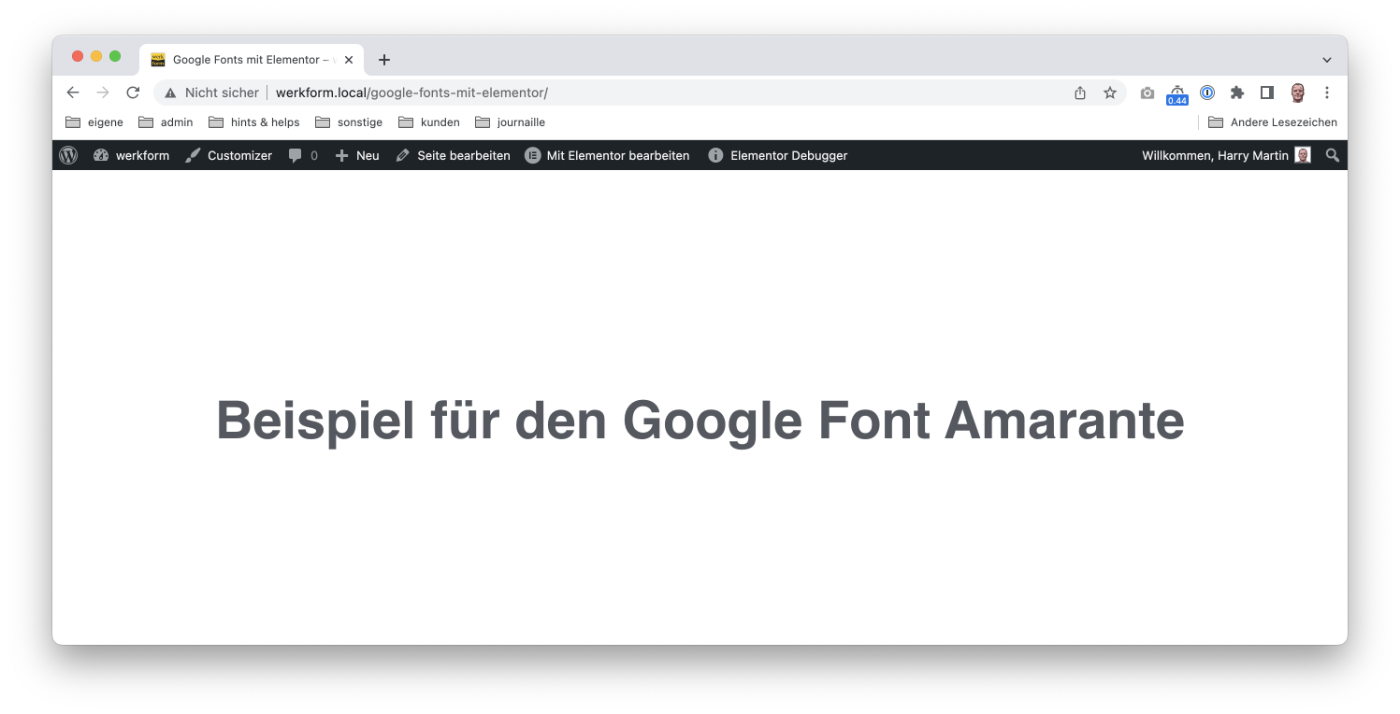Open the Chrome three-dot menu
Image resolution: width=1400 pixels, height=714 pixels.
1327,93
